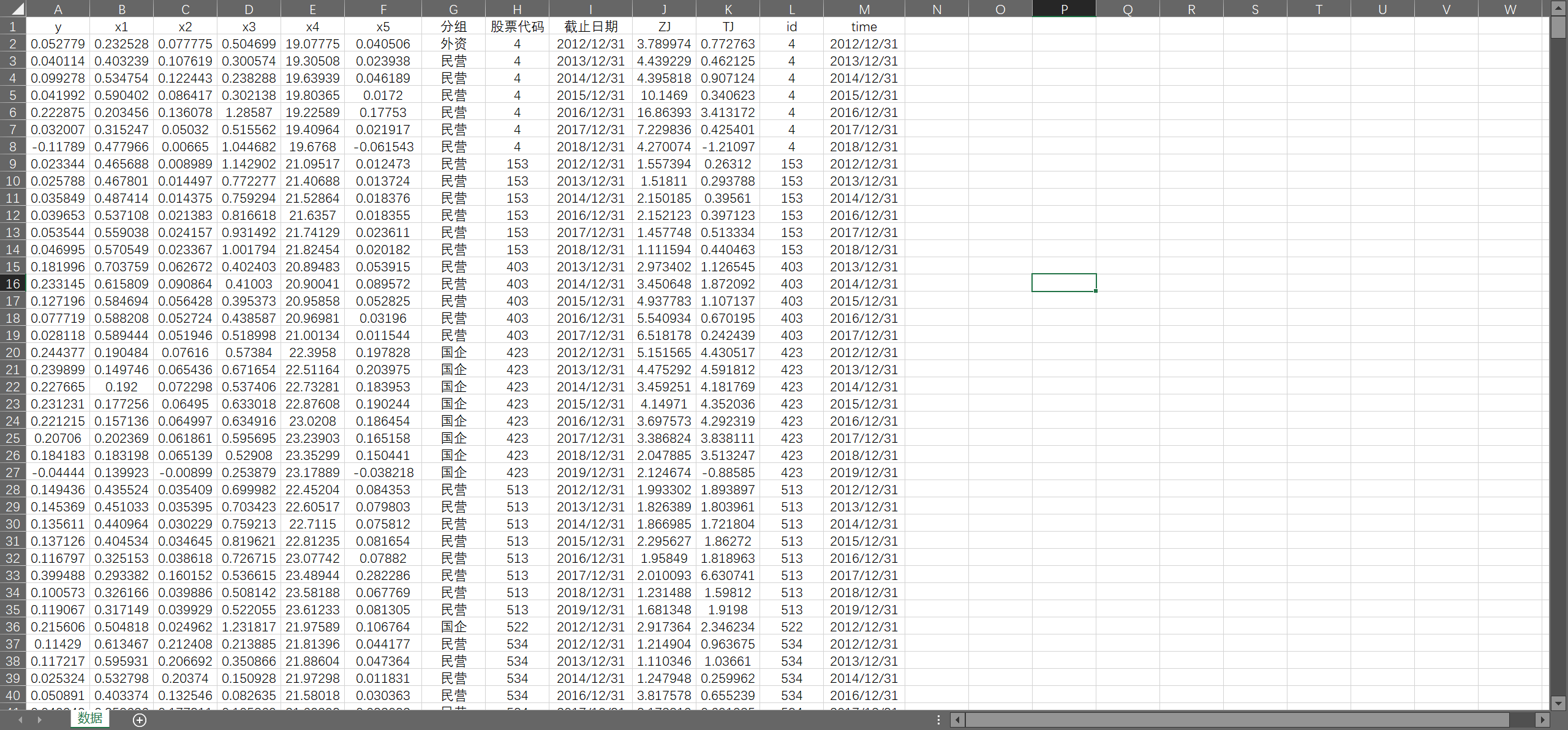Viewport: 1568px width, 730px height.
Task: Click the horizontal scrollbar thumb
Action: (x=1237, y=720)
